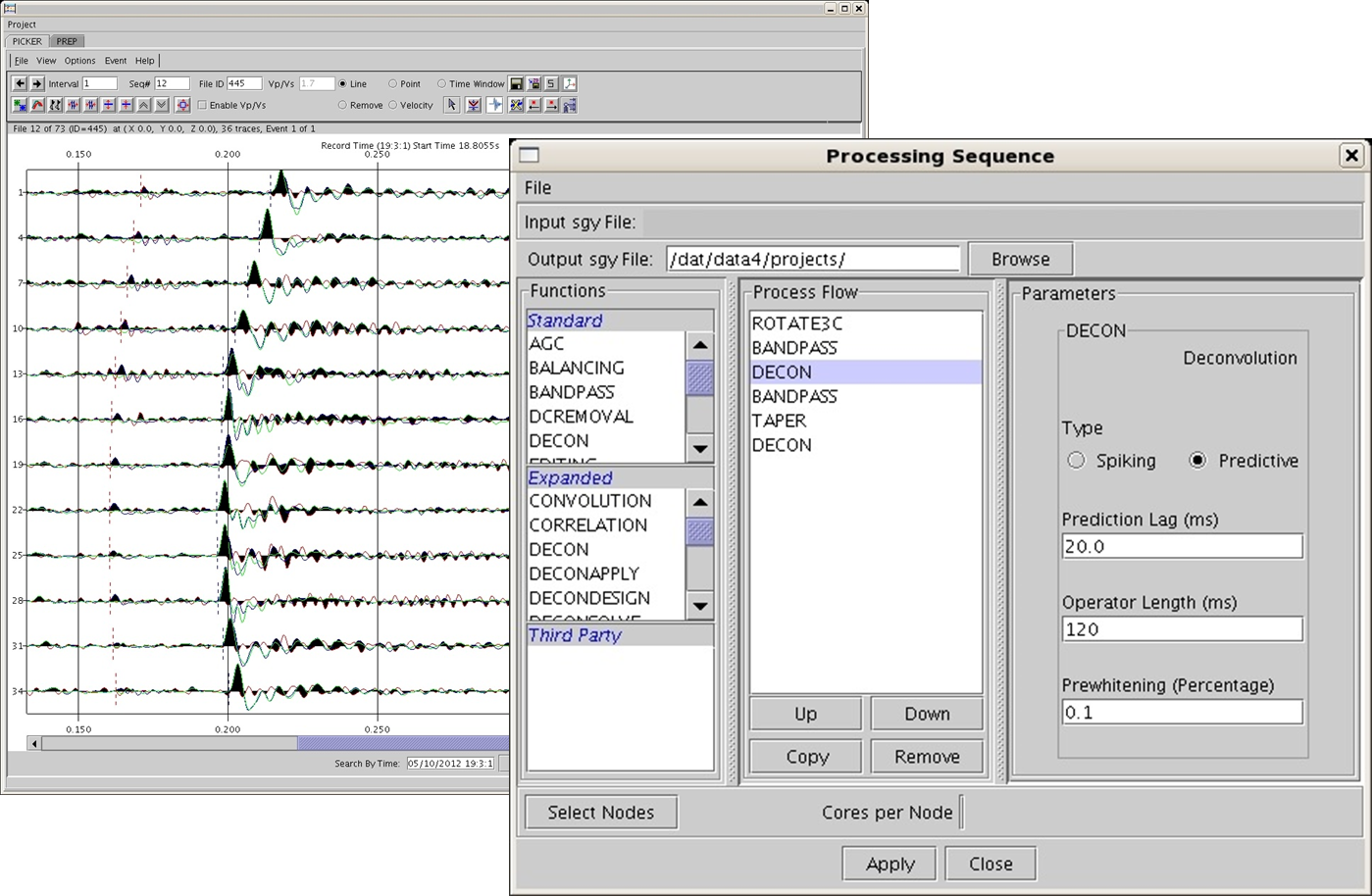Select the Spiking deconvolution type
Image resolution: width=1372 pixels, height=896 pixels.
[x=1077, y=461]
